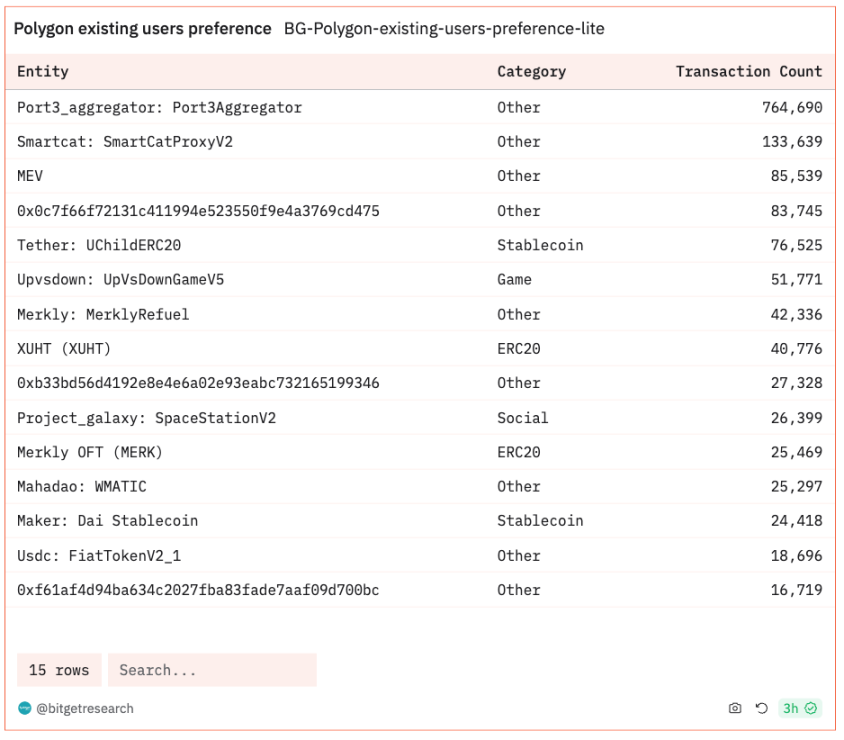The image size is (844, 740).
Task: Click the camera screenshot icon
Action: click(x=735, y=709)
